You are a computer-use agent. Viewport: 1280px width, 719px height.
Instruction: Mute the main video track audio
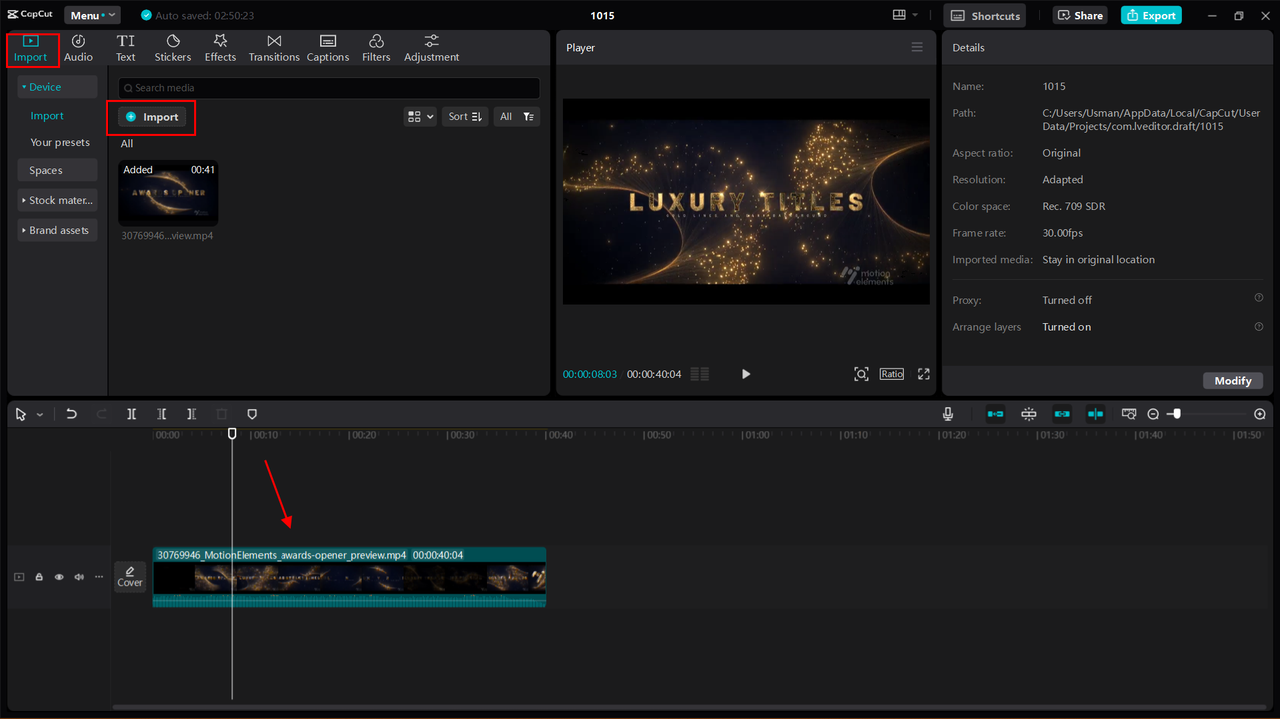tap(79, 577)
